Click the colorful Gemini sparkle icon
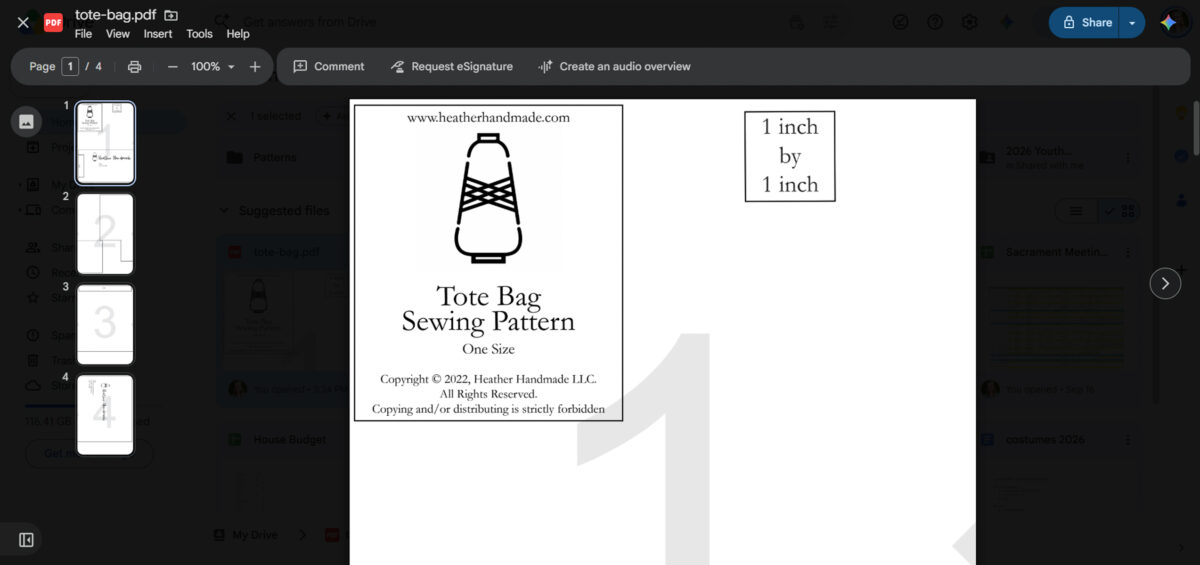This screenshot has height=565, width=1200. coord(1169,22)
